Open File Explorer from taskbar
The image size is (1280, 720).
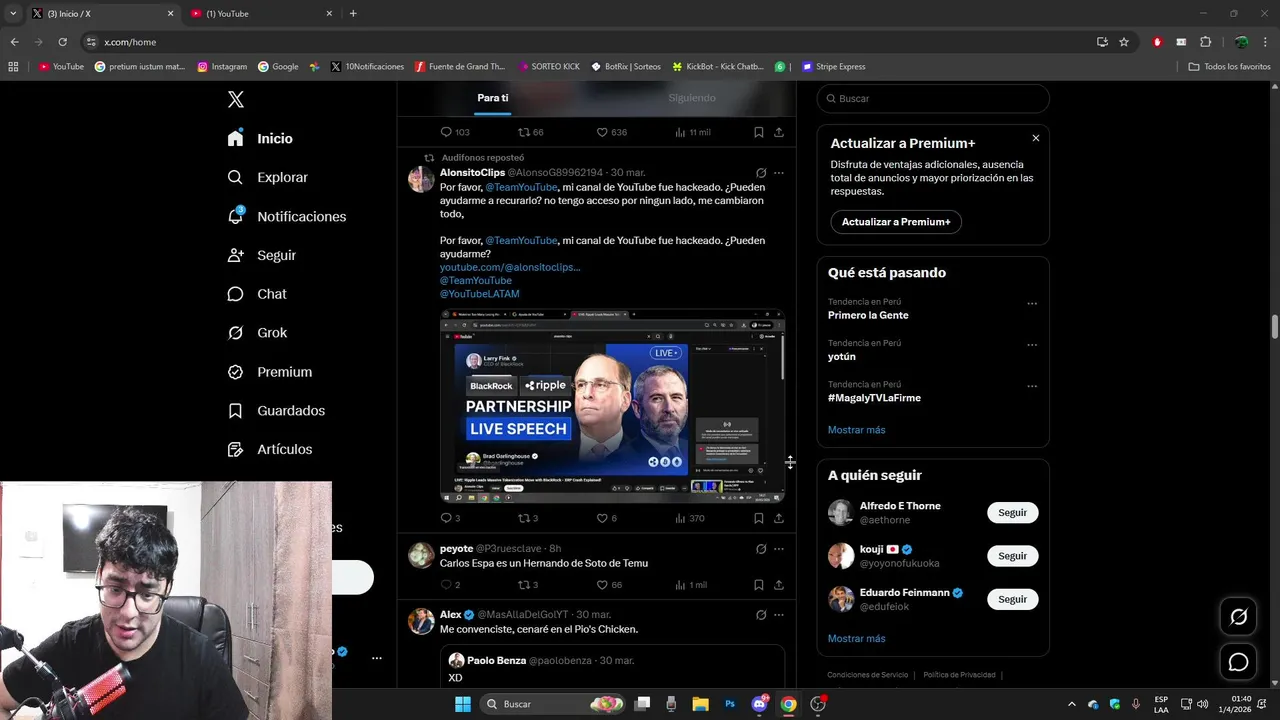pos(700,704)
